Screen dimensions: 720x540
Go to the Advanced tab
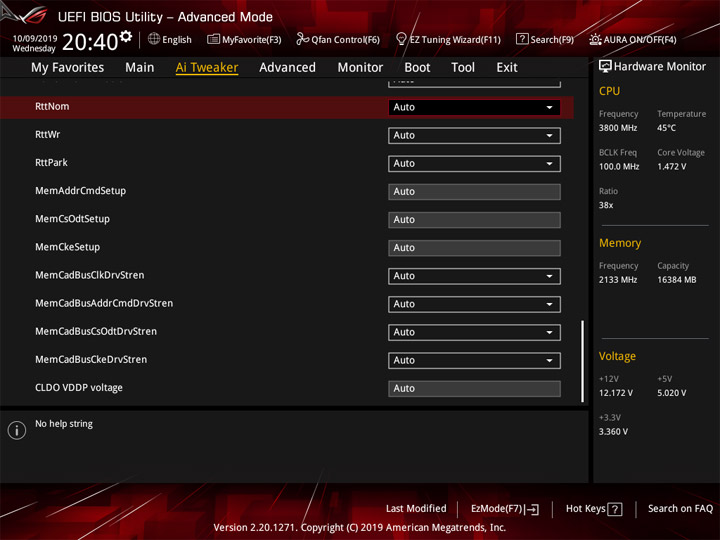click(287, 68)
